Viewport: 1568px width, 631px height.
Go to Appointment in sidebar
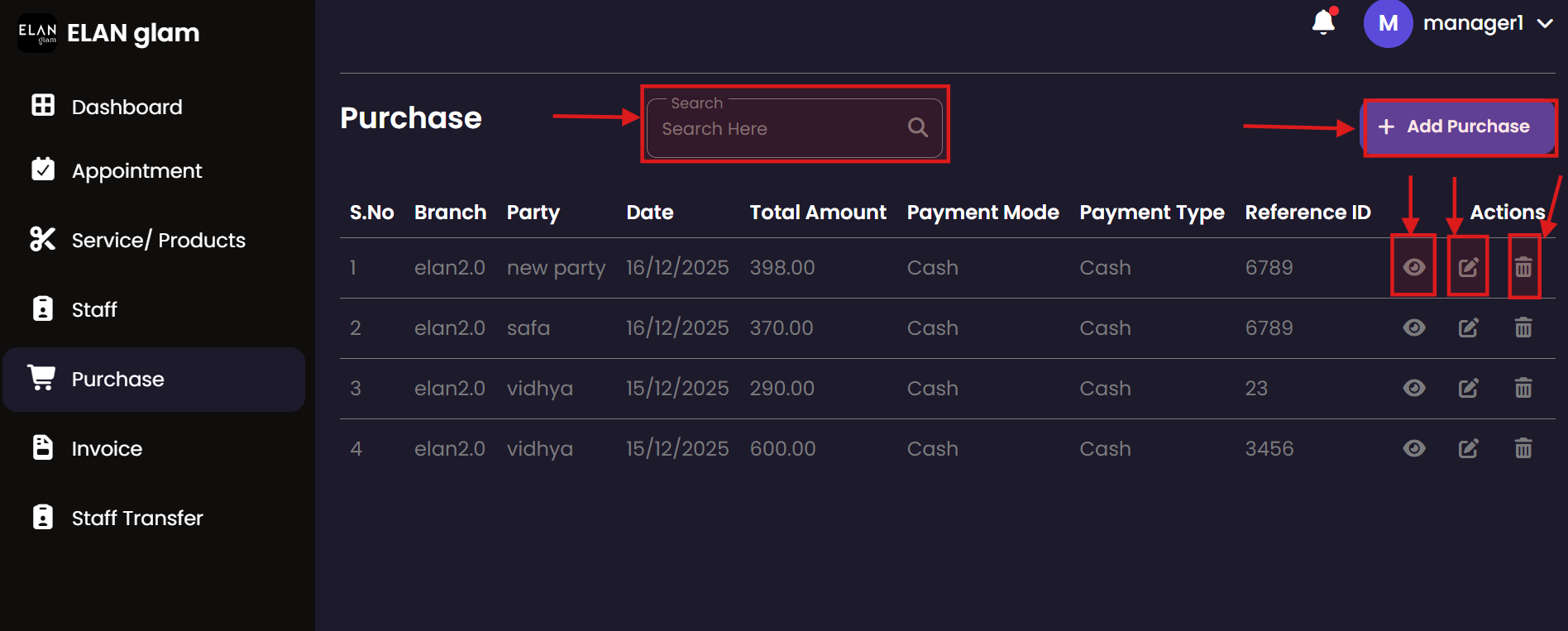(x=136, y=171)
